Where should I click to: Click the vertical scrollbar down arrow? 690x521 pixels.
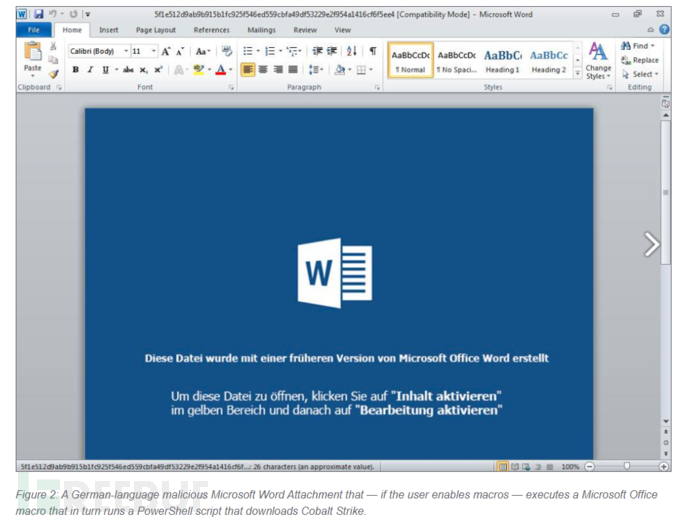[x=666, y=422]
